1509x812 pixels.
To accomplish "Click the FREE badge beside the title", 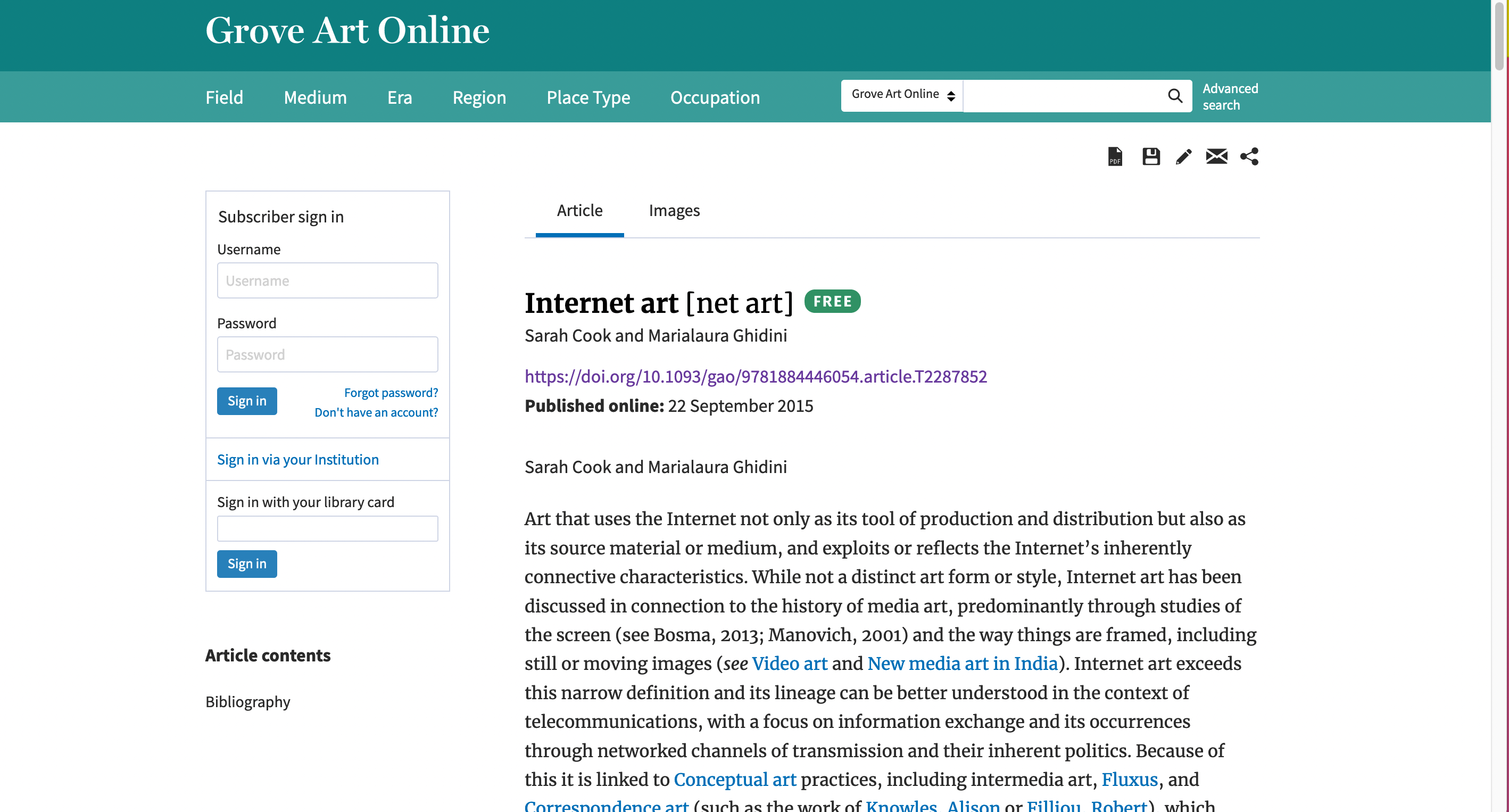I will point(832,301).
